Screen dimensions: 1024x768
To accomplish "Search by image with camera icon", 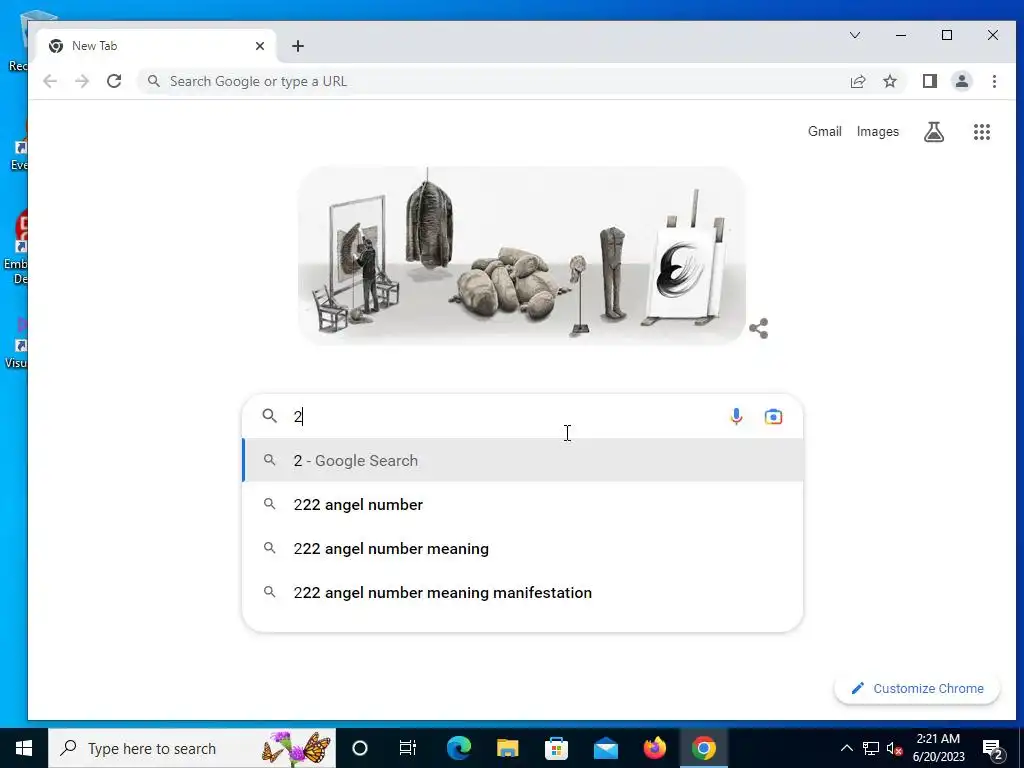I will coord(773,417).
